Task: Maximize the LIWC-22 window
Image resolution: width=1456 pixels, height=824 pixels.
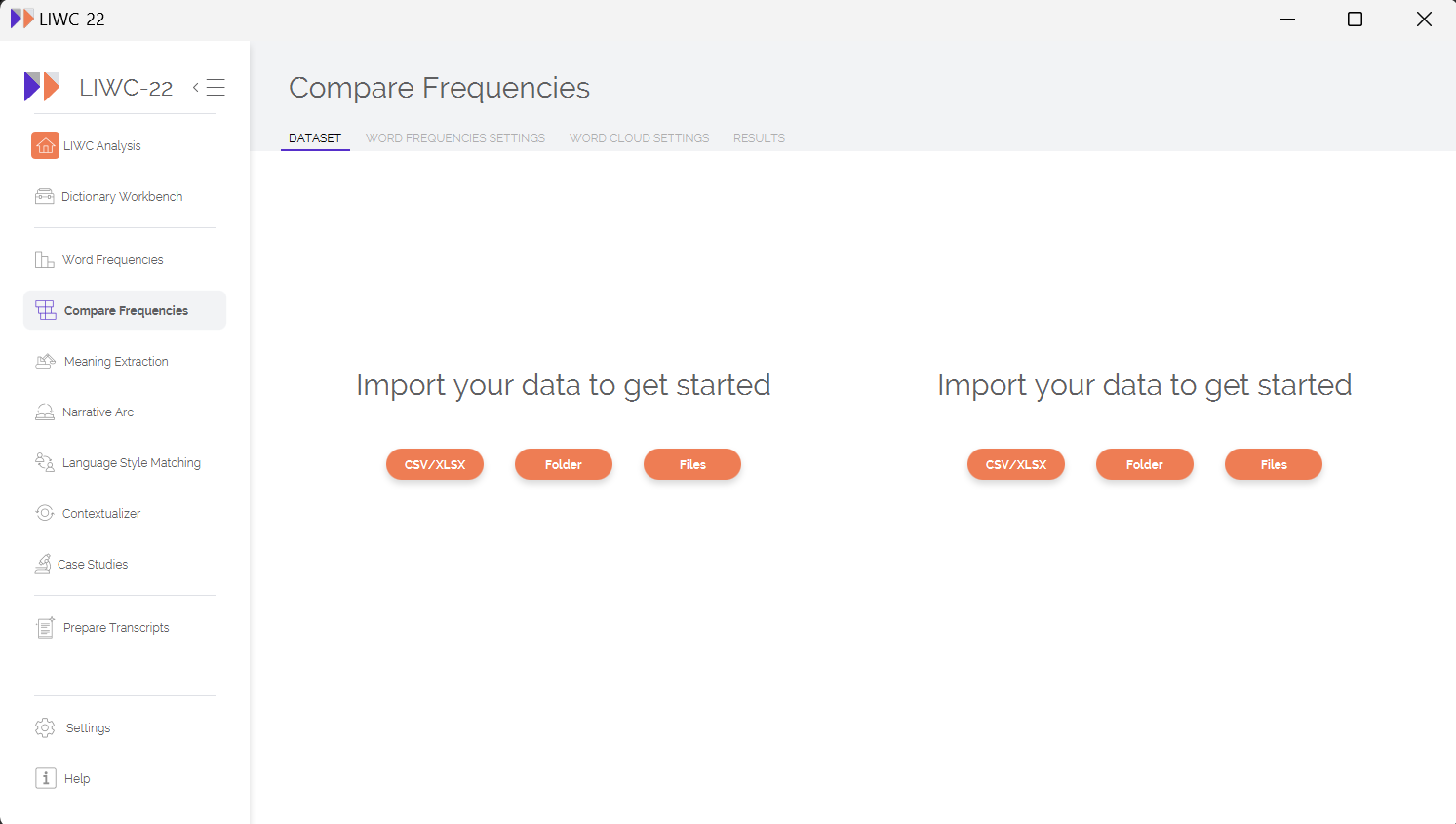Action: [1355, 19]
